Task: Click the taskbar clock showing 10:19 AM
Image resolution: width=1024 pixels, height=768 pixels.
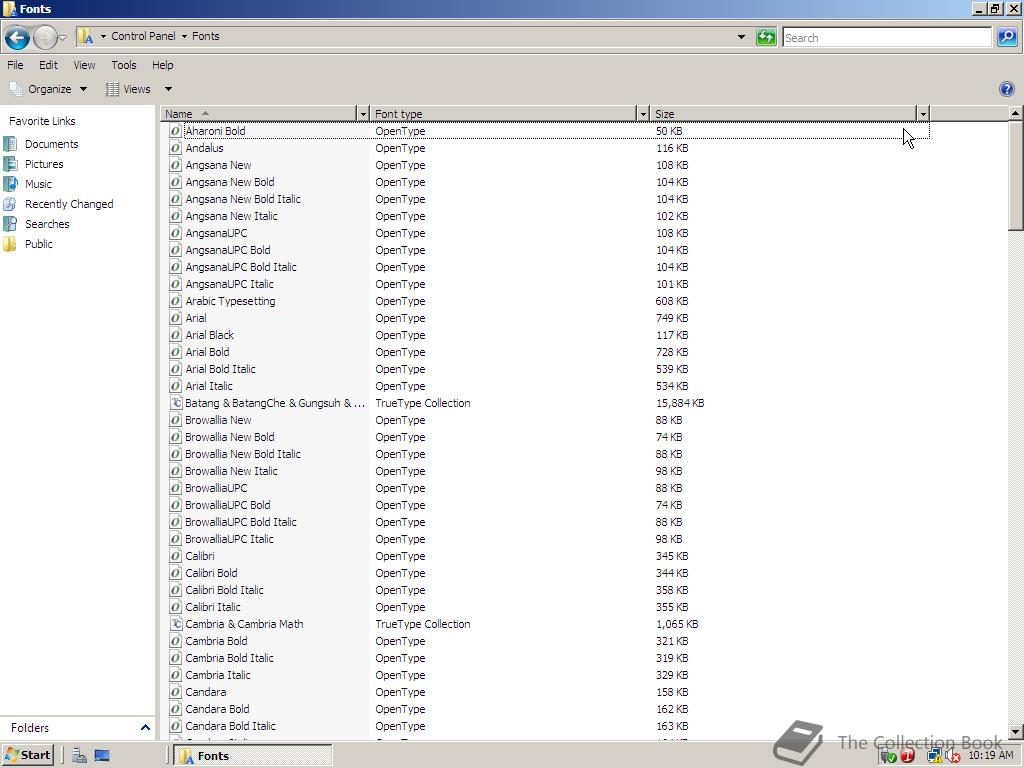Action: pyautogui.click(x=991, y=755)
